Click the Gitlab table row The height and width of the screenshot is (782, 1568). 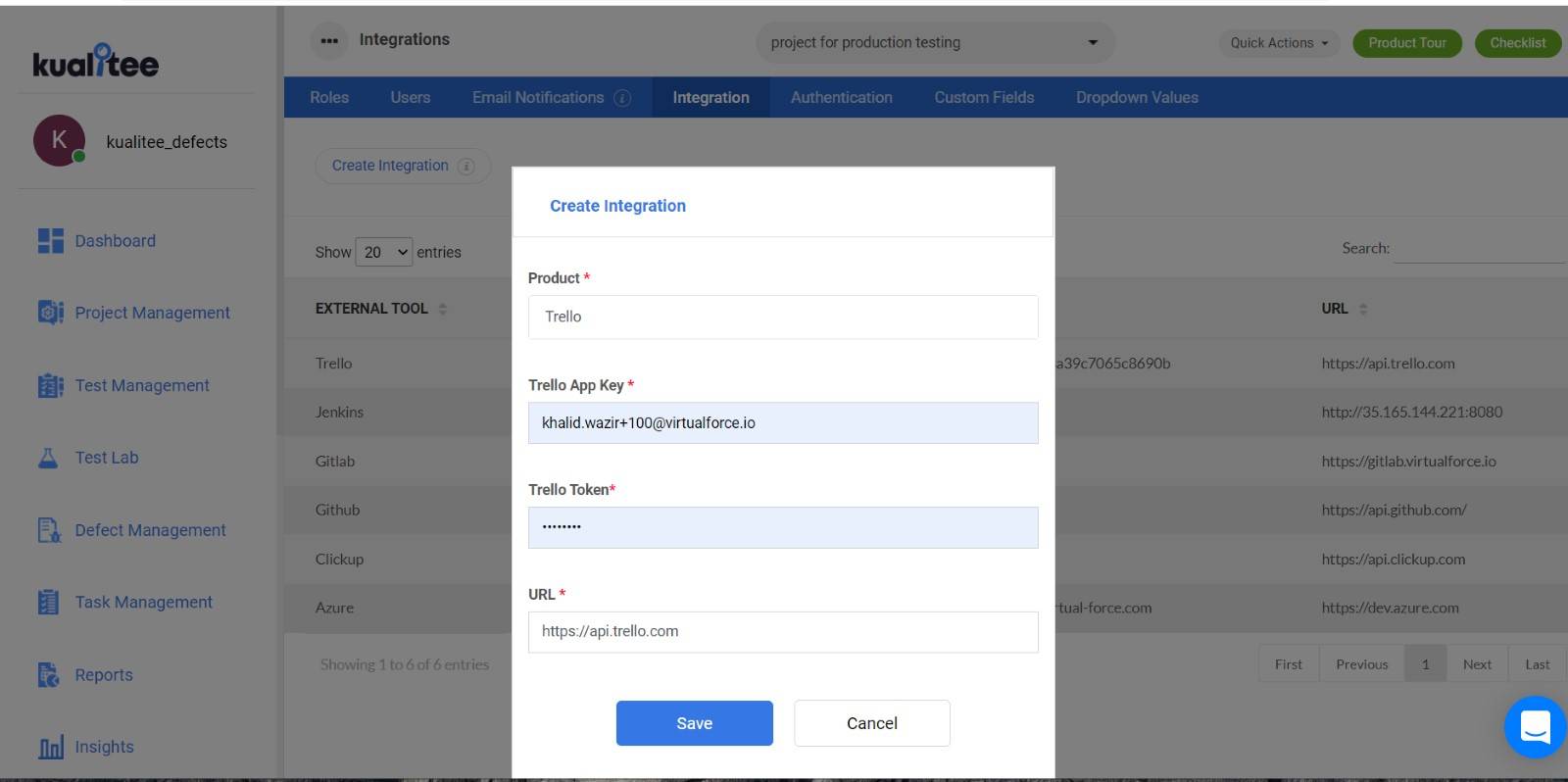click(926, 461)
